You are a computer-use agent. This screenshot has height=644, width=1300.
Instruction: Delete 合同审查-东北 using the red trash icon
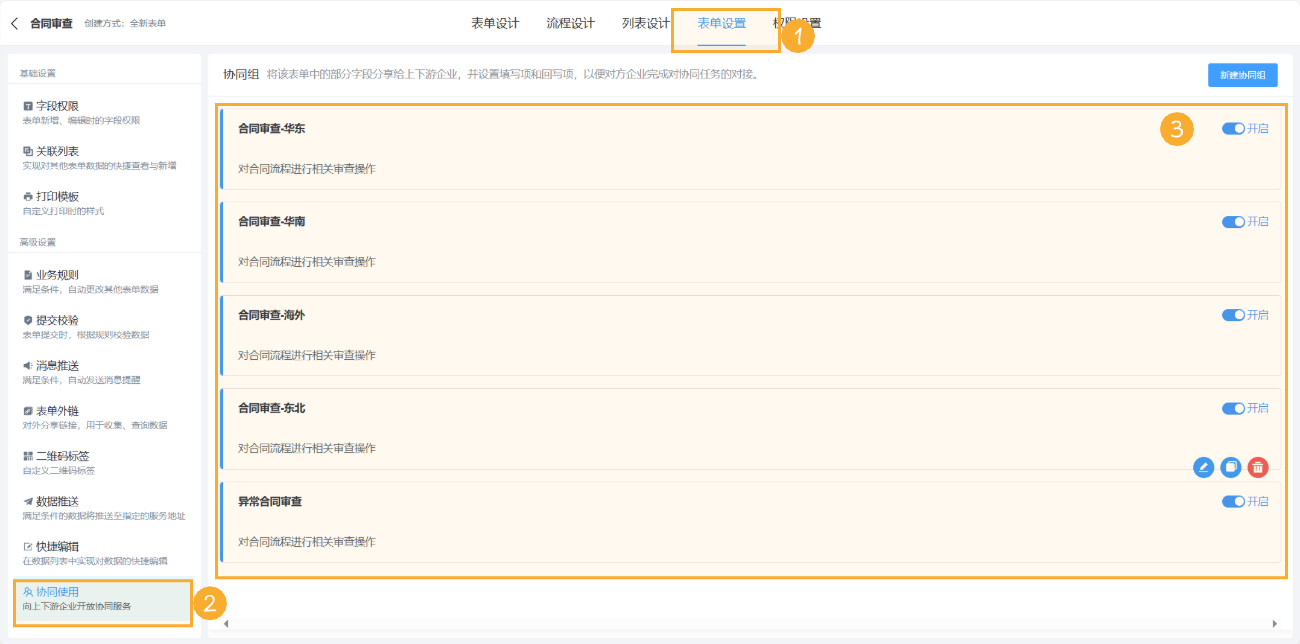pyautogui.click(x=1257, y=467)
